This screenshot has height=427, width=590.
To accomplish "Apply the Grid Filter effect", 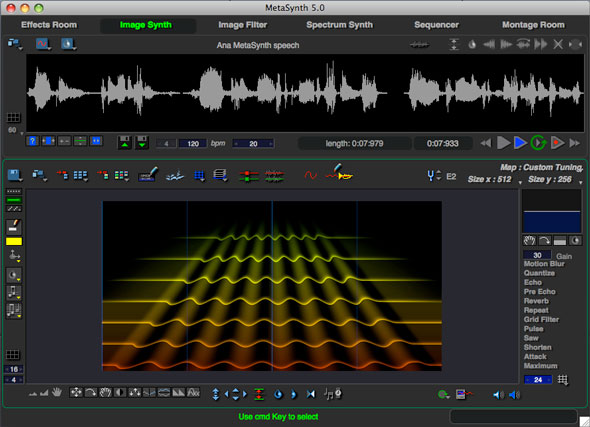I will (x=541, y=319).
